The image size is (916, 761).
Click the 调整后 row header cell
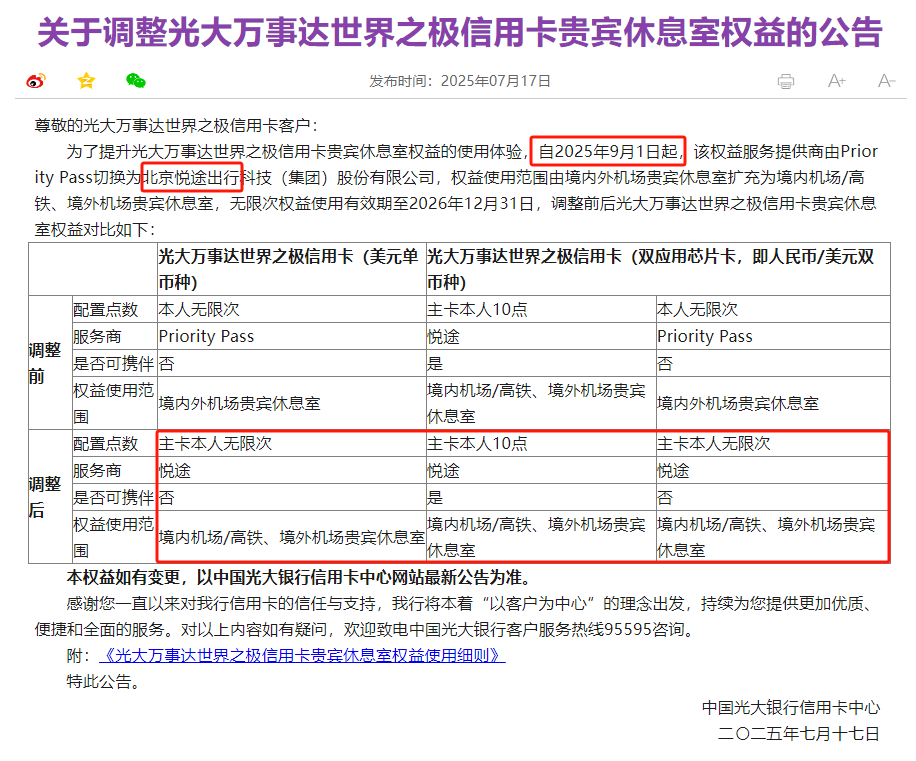point(45,496)
